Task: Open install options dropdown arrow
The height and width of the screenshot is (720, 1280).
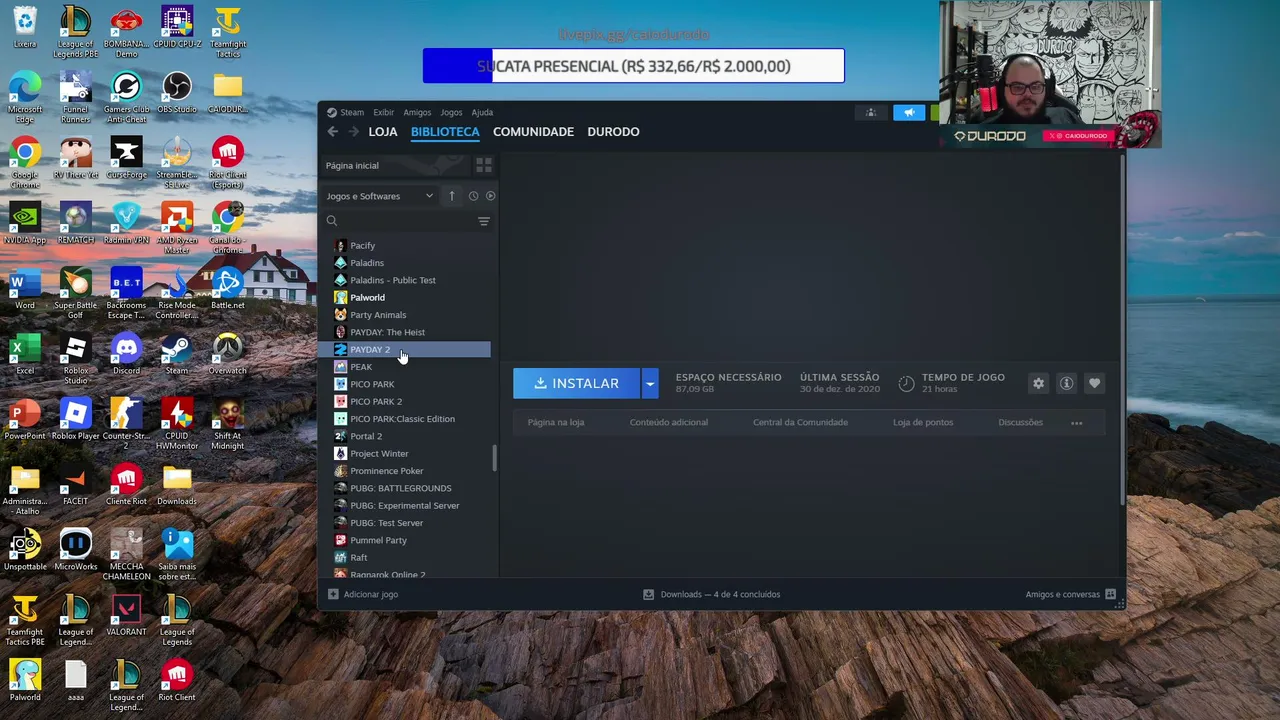Action: 650,384
